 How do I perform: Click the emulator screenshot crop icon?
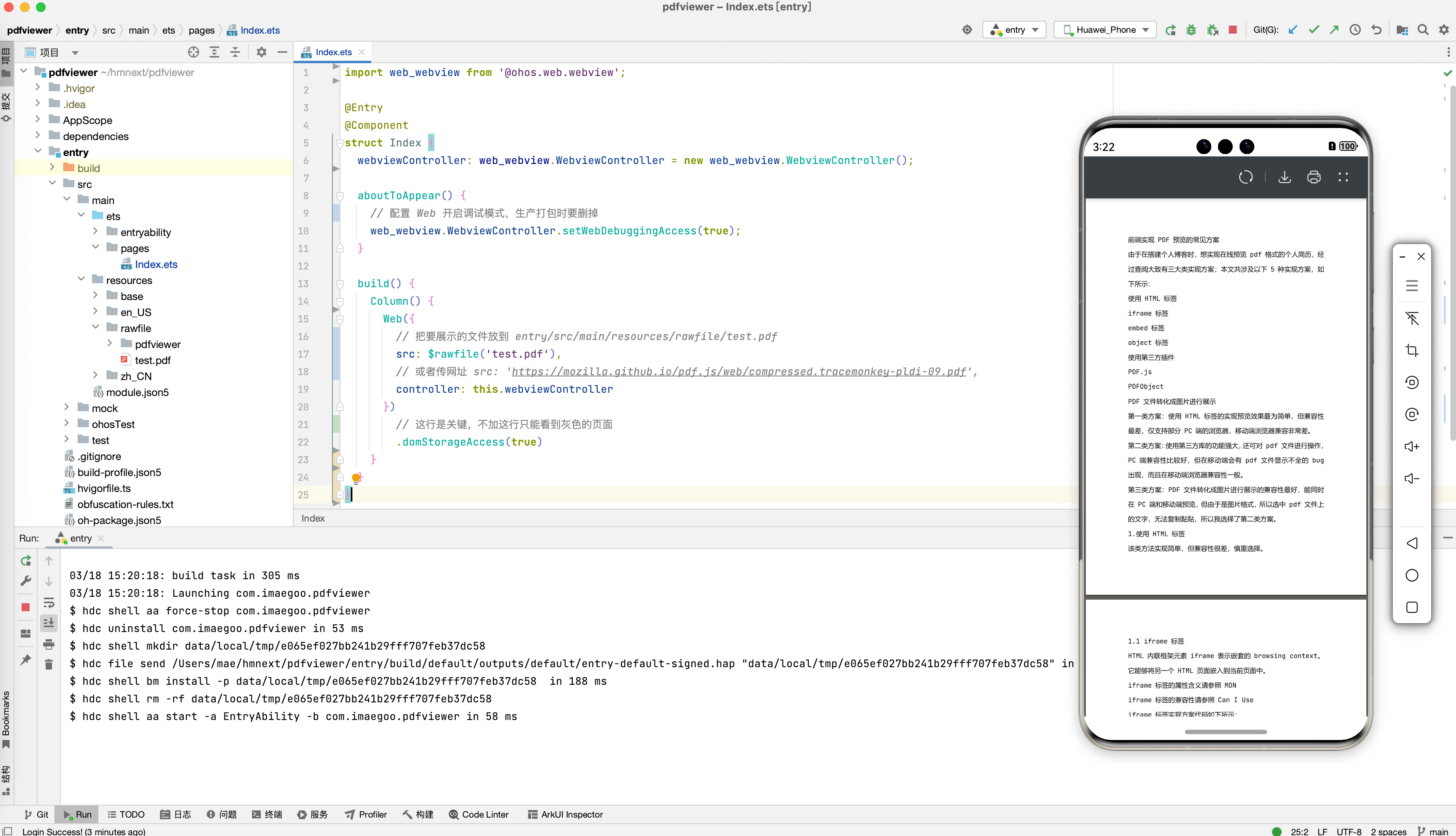click(x=1412, y=350)
